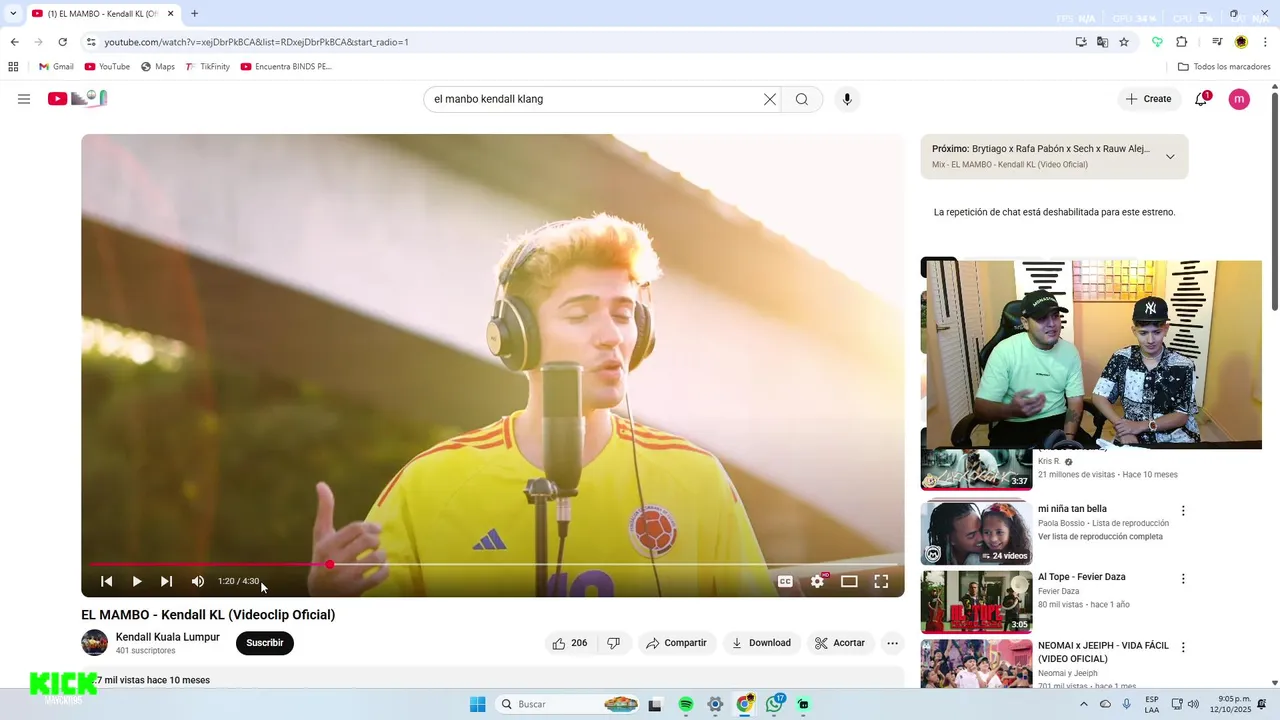Select the 'EL MAMBO - Kendall KL' tab
Screen dimensions: 1280x720
[101, 14]
